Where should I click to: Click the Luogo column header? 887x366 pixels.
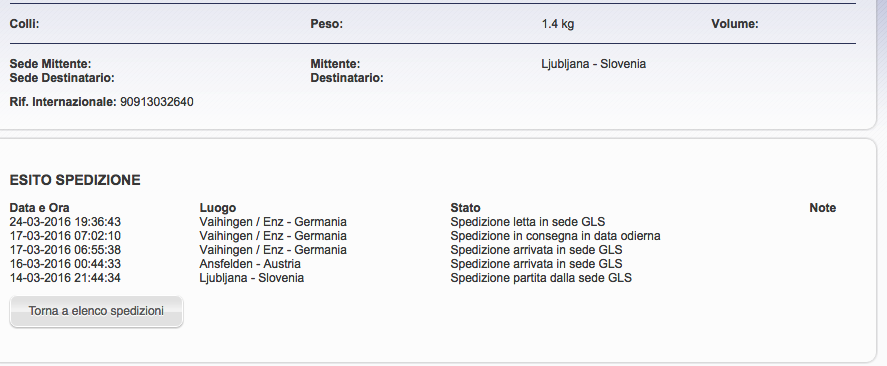click(x=218, y=208)
